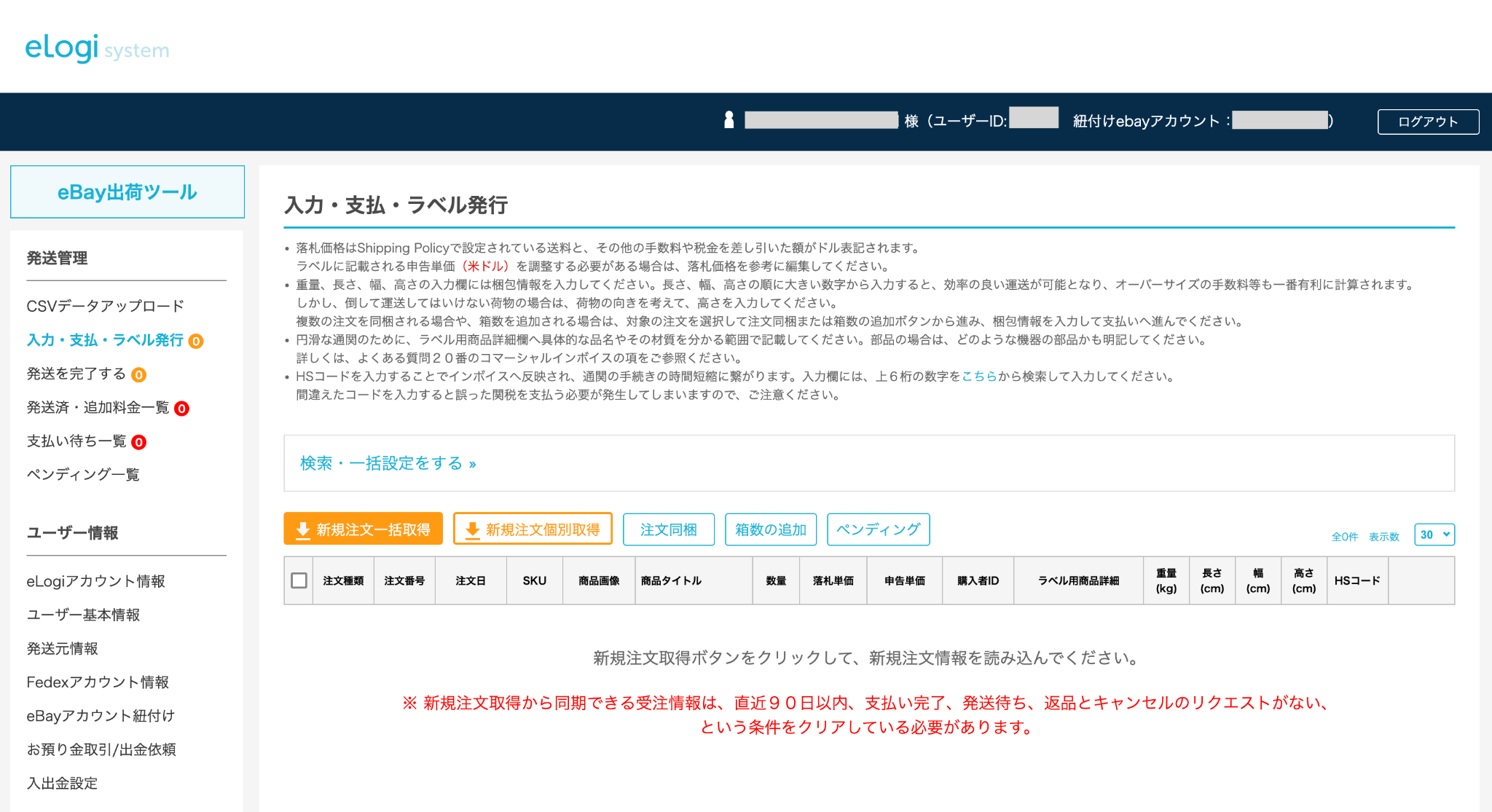Click the orange badge beside 発送を完了する
The width and height of the screenshot is (1492, 812).
pyautogui.click(x=138, y=375)
